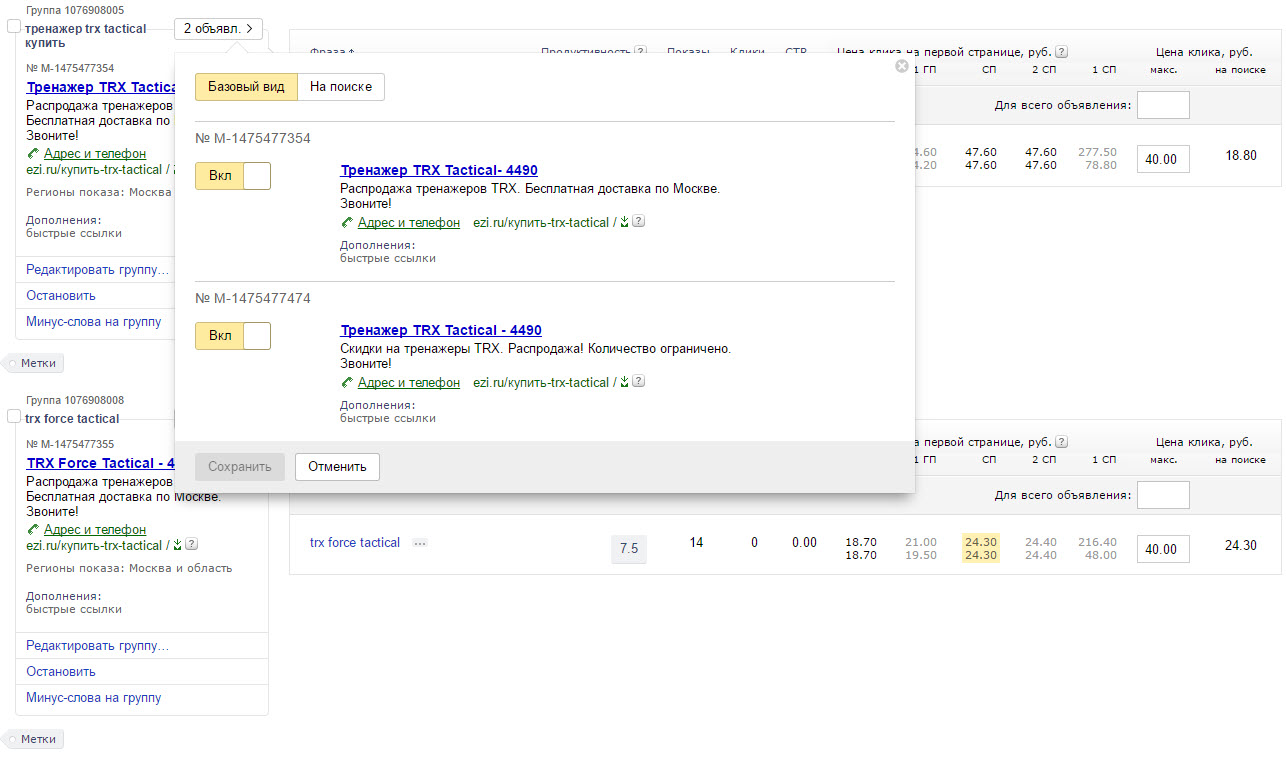Click Редактировать группу for тренажер trx tactical group

pyautogui.click(x=98, y=270)
